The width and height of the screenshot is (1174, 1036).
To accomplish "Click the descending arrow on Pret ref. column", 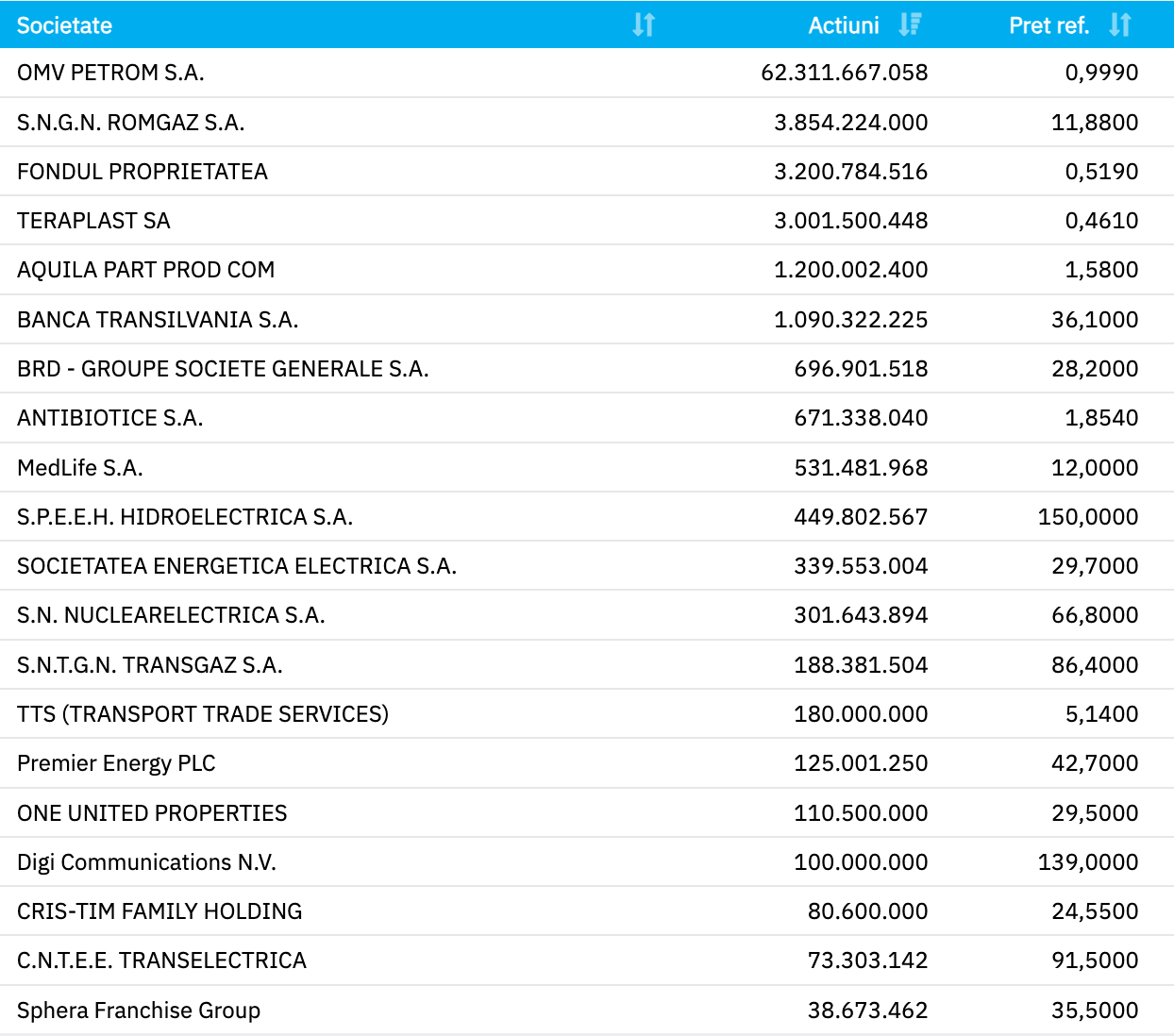I will coord(1116,25).
